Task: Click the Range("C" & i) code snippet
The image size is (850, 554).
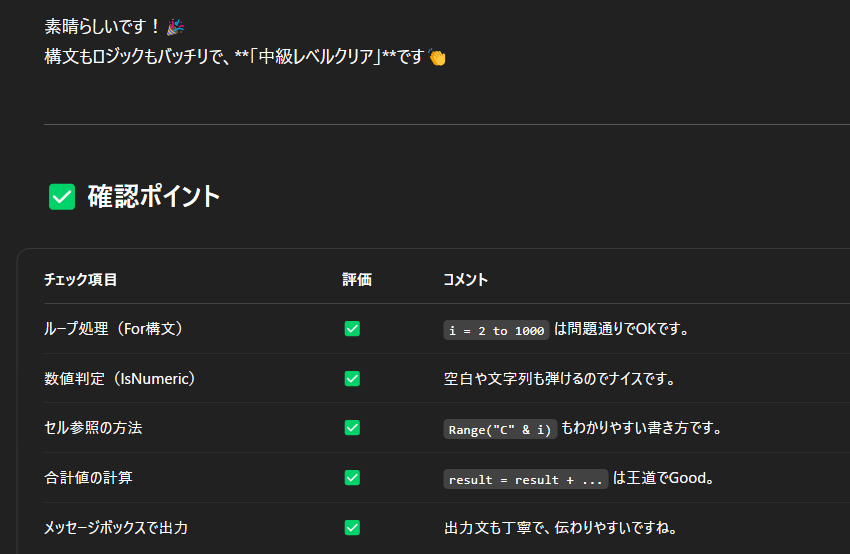Action: pyautogui.click(x=500, y=429)
